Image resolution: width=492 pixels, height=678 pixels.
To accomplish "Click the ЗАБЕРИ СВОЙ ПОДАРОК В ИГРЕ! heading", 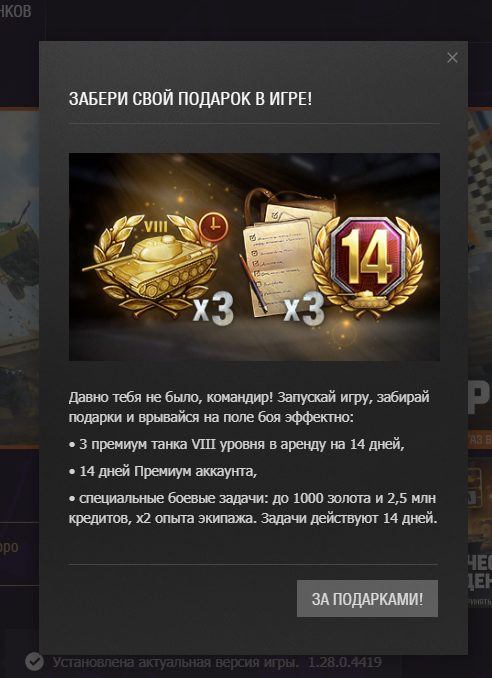I will pos(190,99).
